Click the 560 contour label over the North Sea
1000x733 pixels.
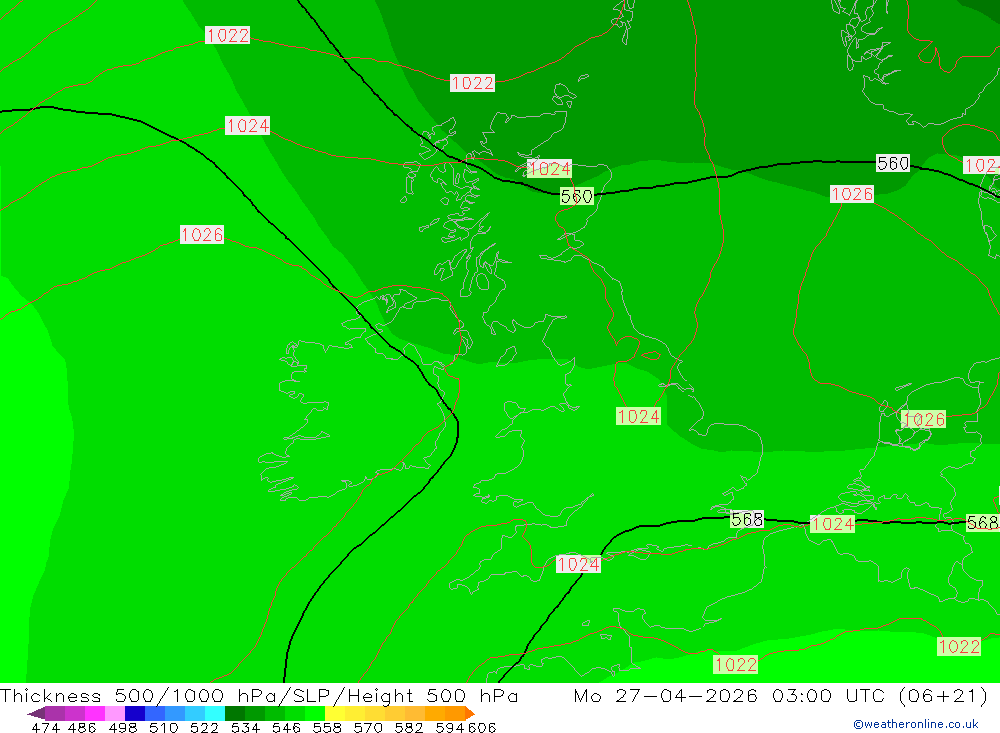coord(893,163)
